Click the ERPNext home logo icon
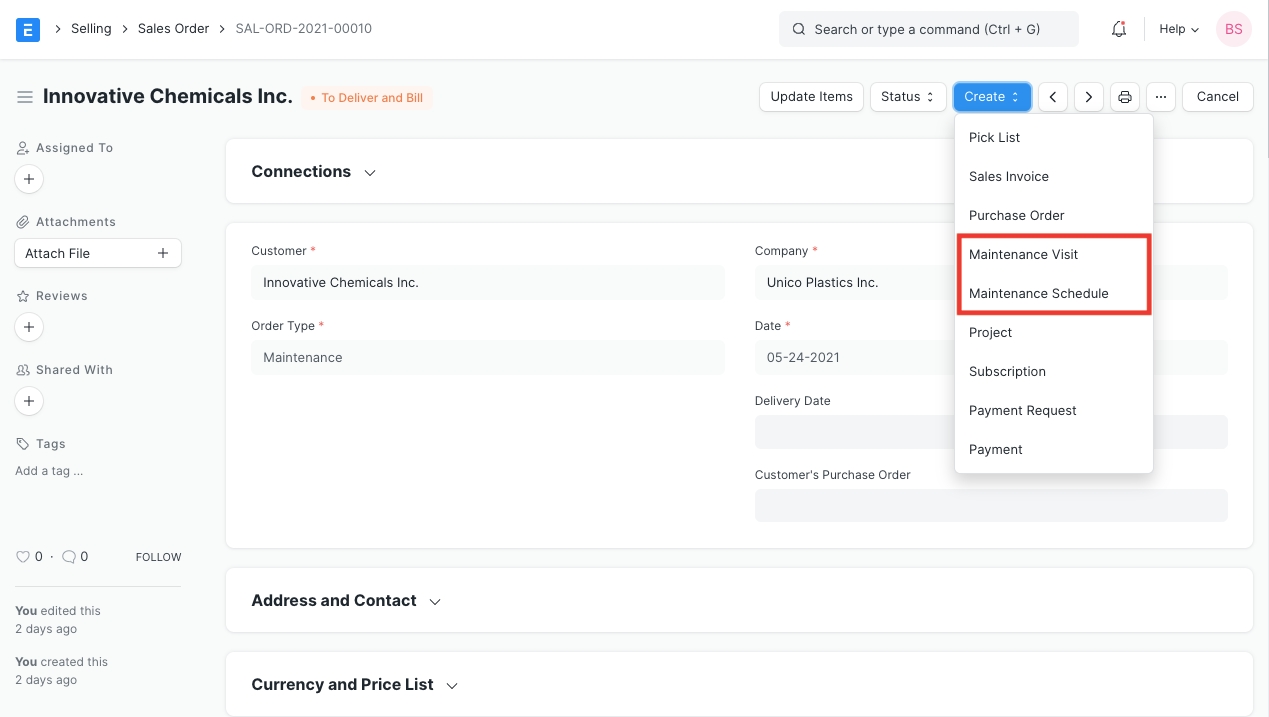 pyautogui.click(x=28, y=29)
